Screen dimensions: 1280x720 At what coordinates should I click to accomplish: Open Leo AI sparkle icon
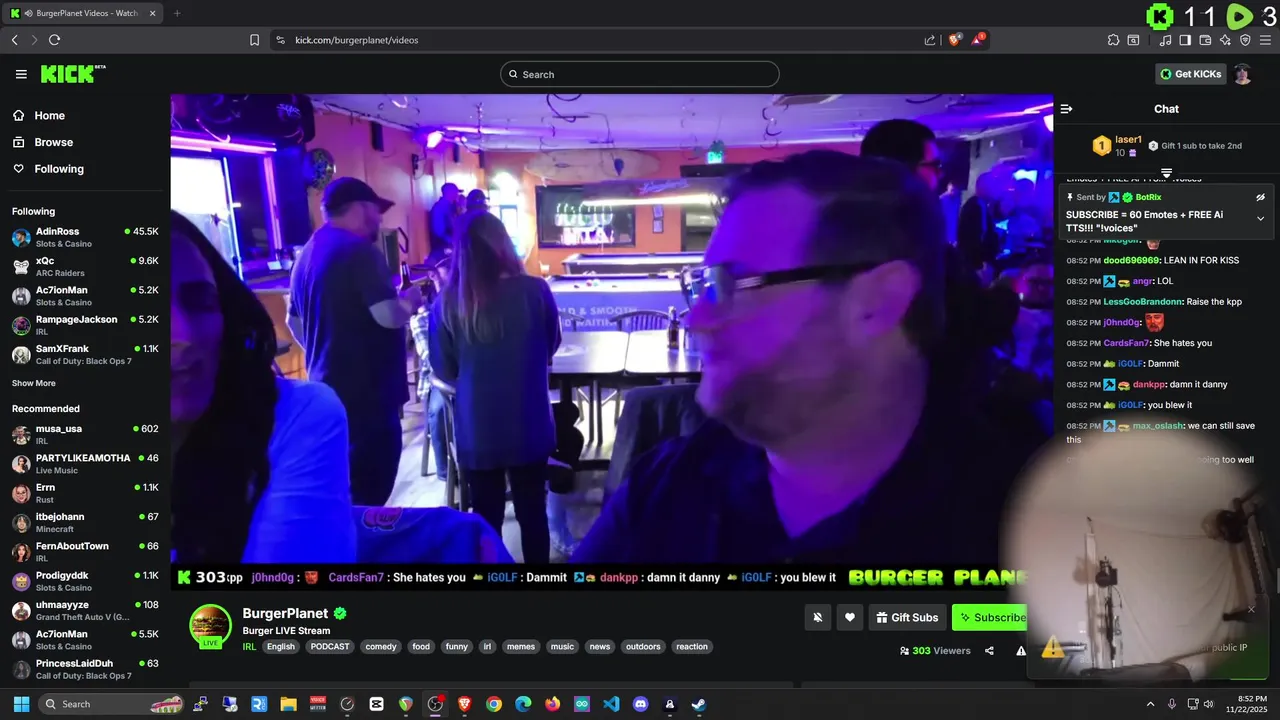point(1225,40)
